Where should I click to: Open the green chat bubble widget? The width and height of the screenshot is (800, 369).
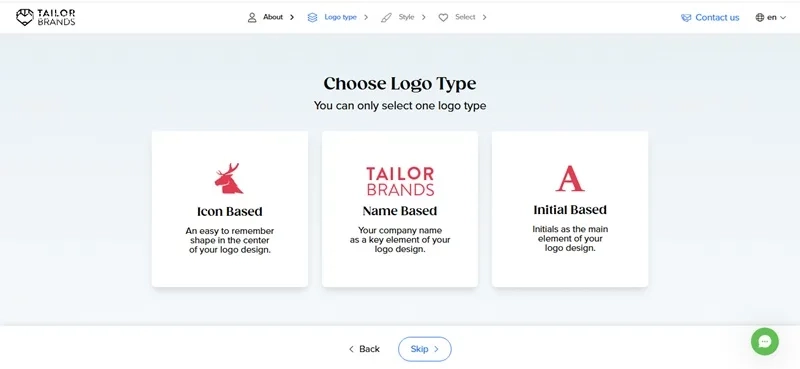tap(765, 341)
